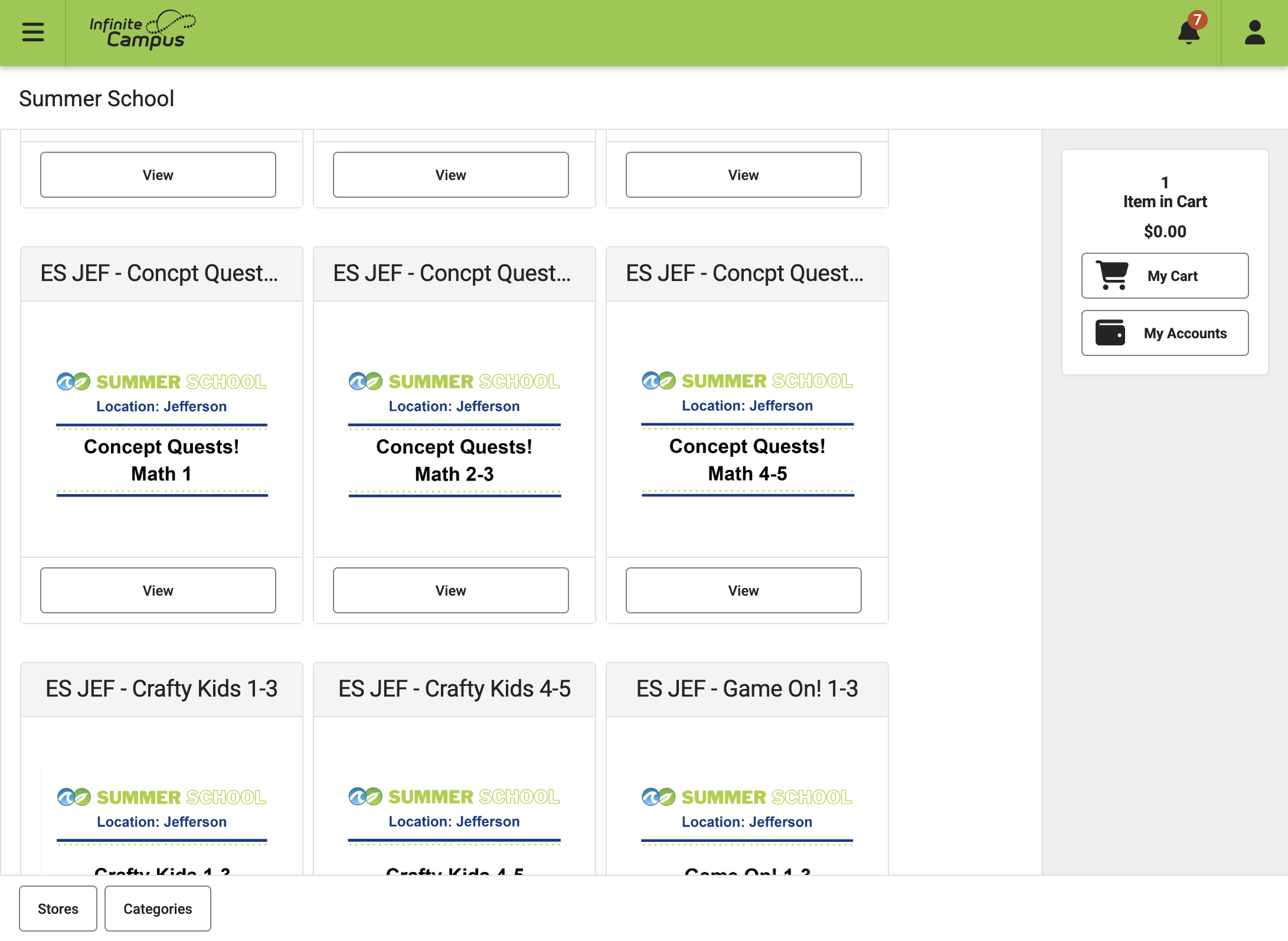Open the Categories tab at the bottom
Viewport: 1288px width, 941px height.
[158, 909]
